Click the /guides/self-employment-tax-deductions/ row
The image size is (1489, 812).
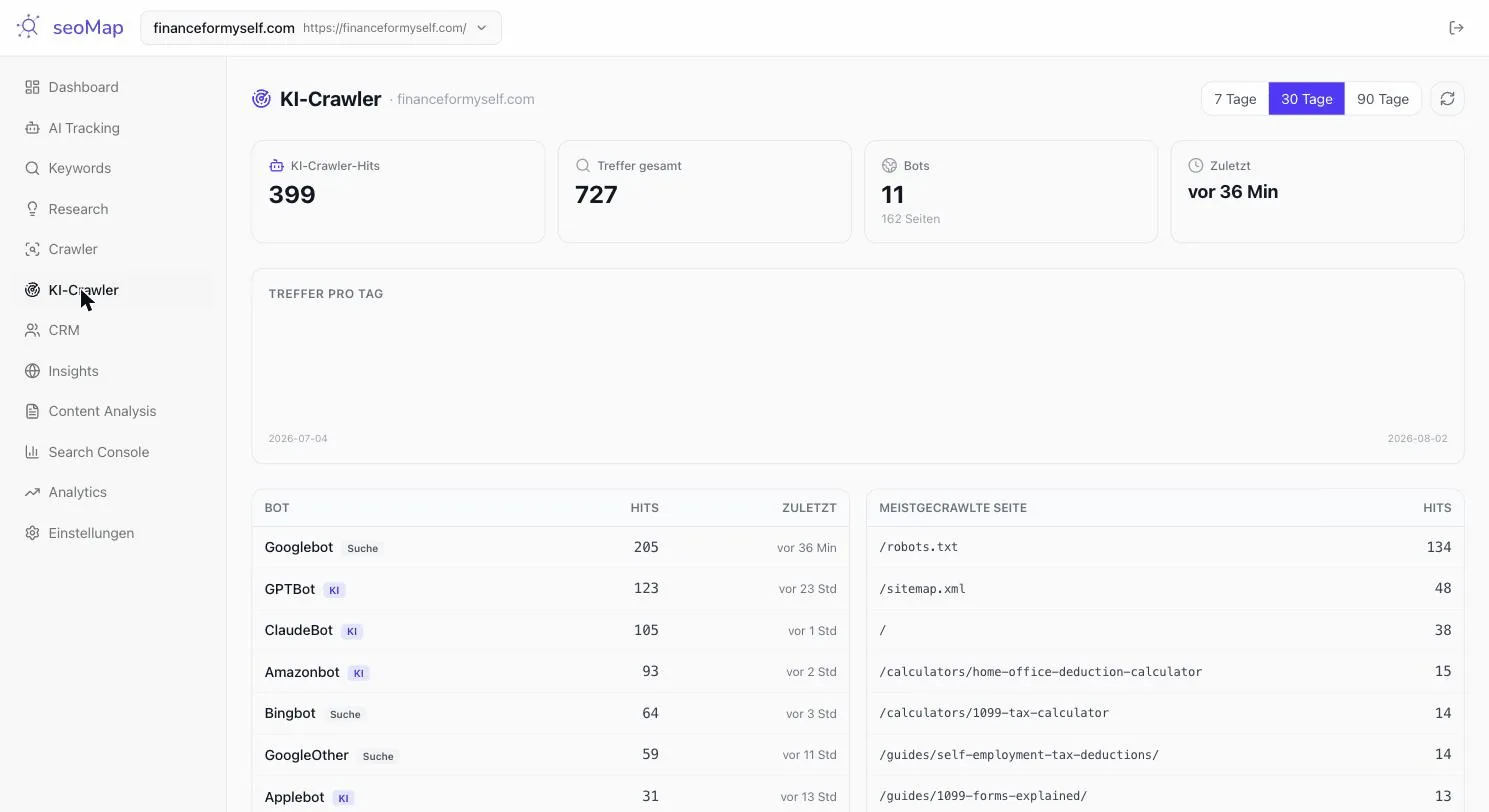[x=1165, y=755]
